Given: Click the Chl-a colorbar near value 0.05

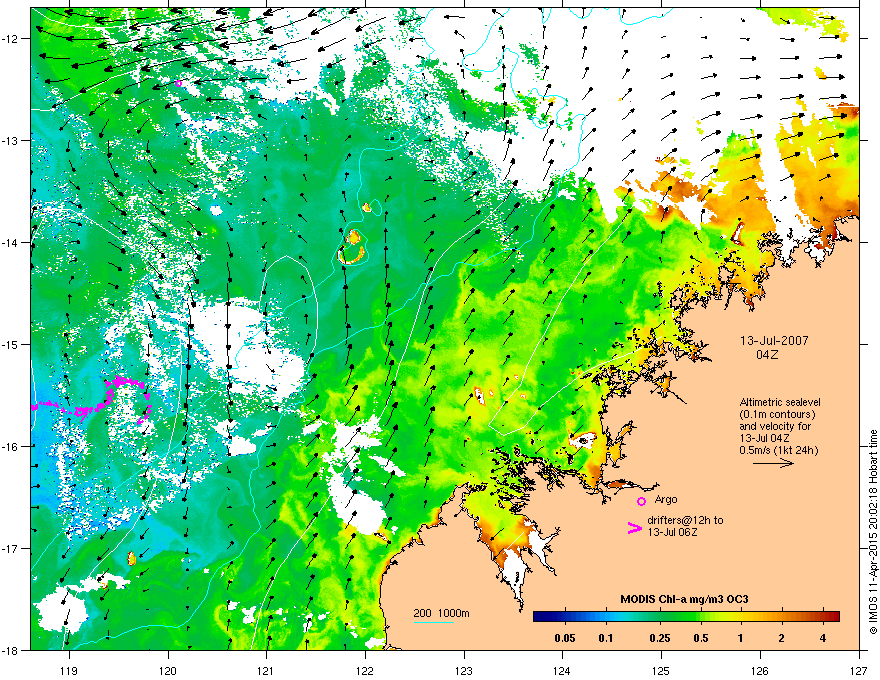Looking at the screenshot, I should click(x=565, y=617).
